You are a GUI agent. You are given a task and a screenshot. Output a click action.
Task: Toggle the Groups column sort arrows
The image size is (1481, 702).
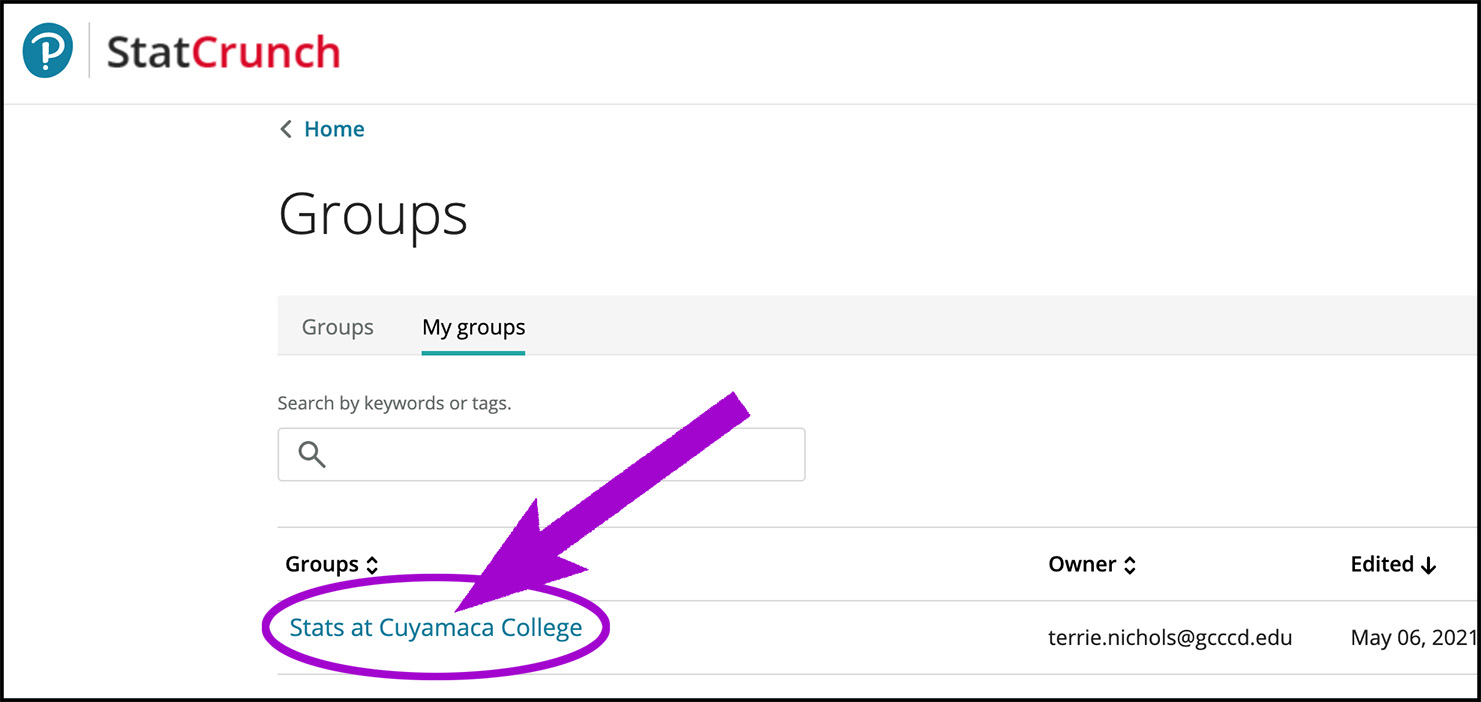372,565
